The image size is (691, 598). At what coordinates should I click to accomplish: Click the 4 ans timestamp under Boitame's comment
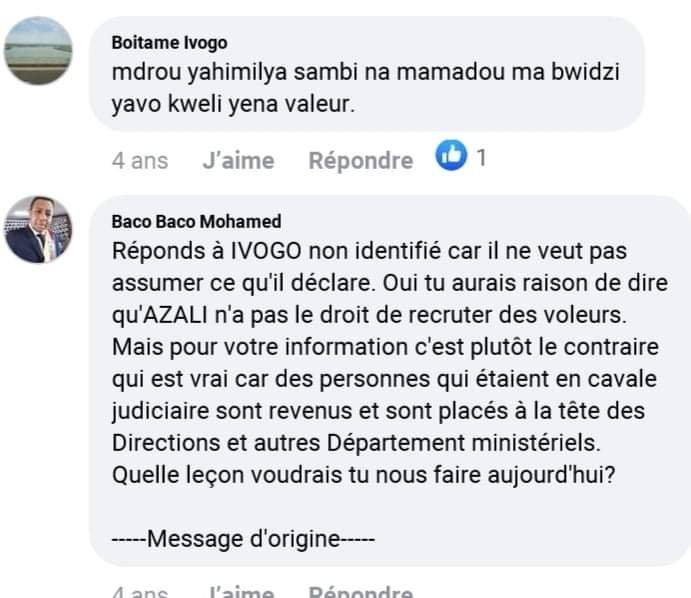click(x=140, y=160)
